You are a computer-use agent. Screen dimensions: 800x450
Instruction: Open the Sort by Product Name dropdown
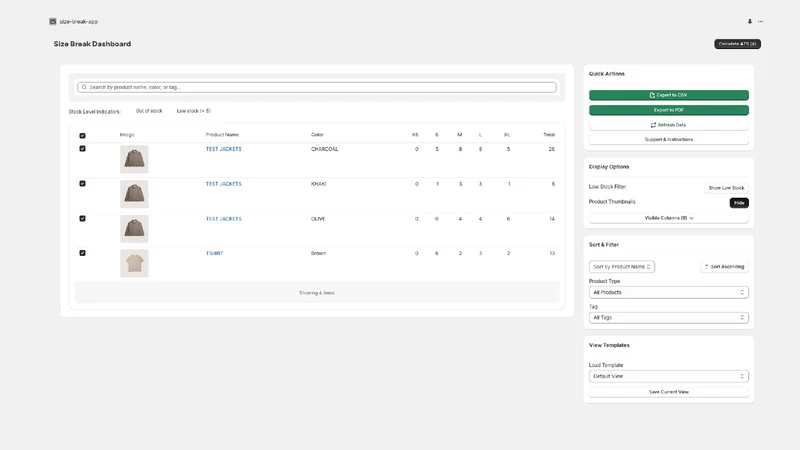point(621,266)
